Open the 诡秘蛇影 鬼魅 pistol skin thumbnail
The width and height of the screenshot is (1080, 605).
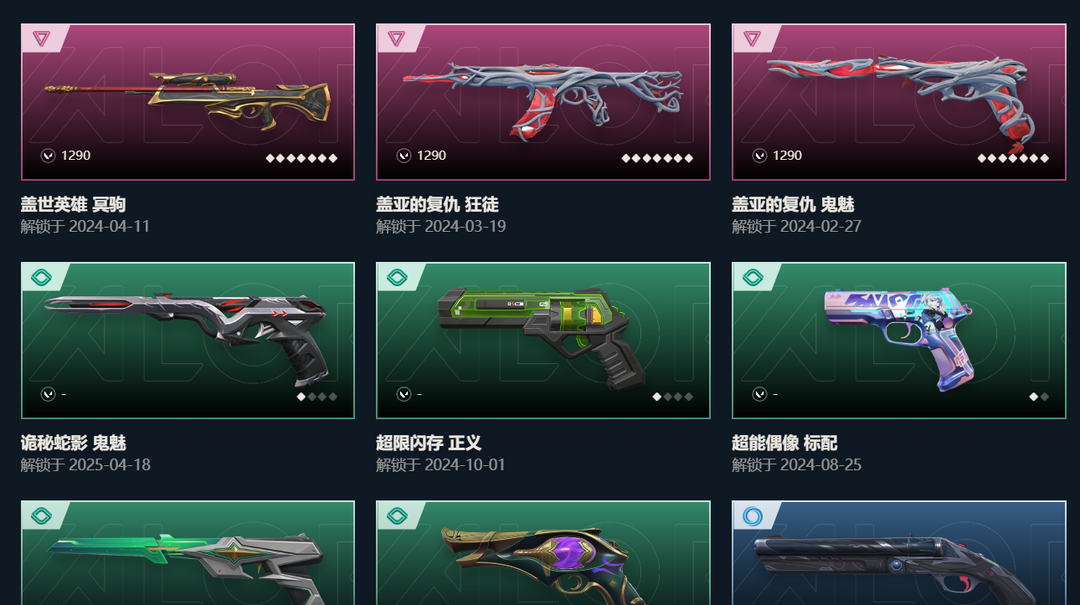(188, 340)
